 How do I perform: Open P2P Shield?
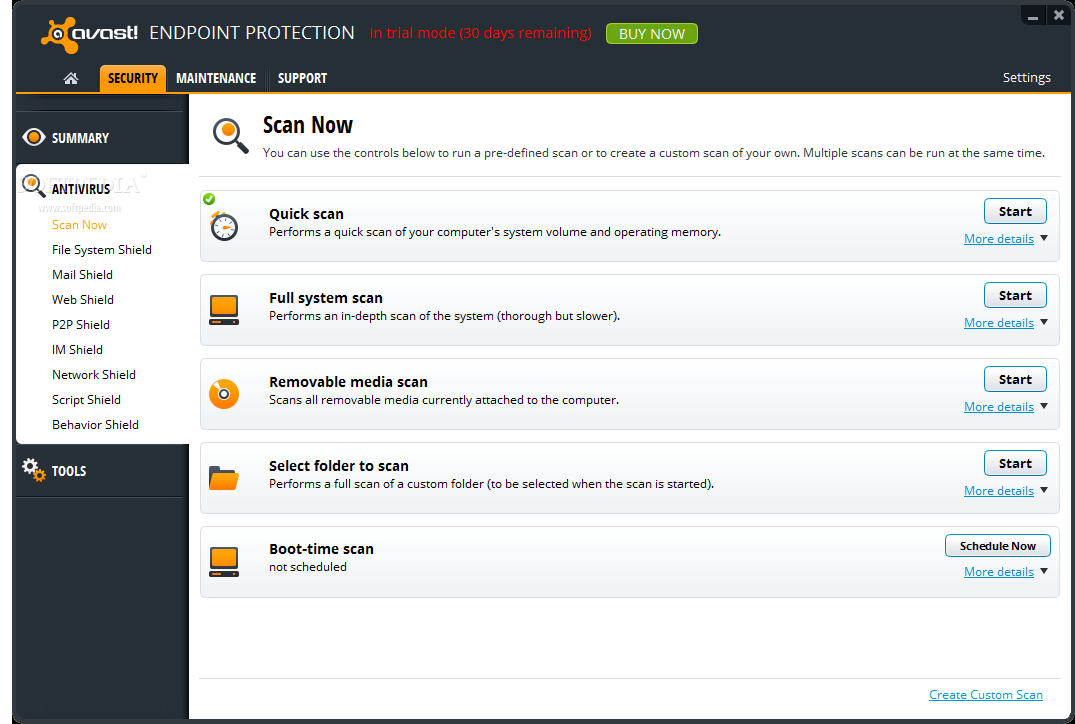(x=81, y=324)
